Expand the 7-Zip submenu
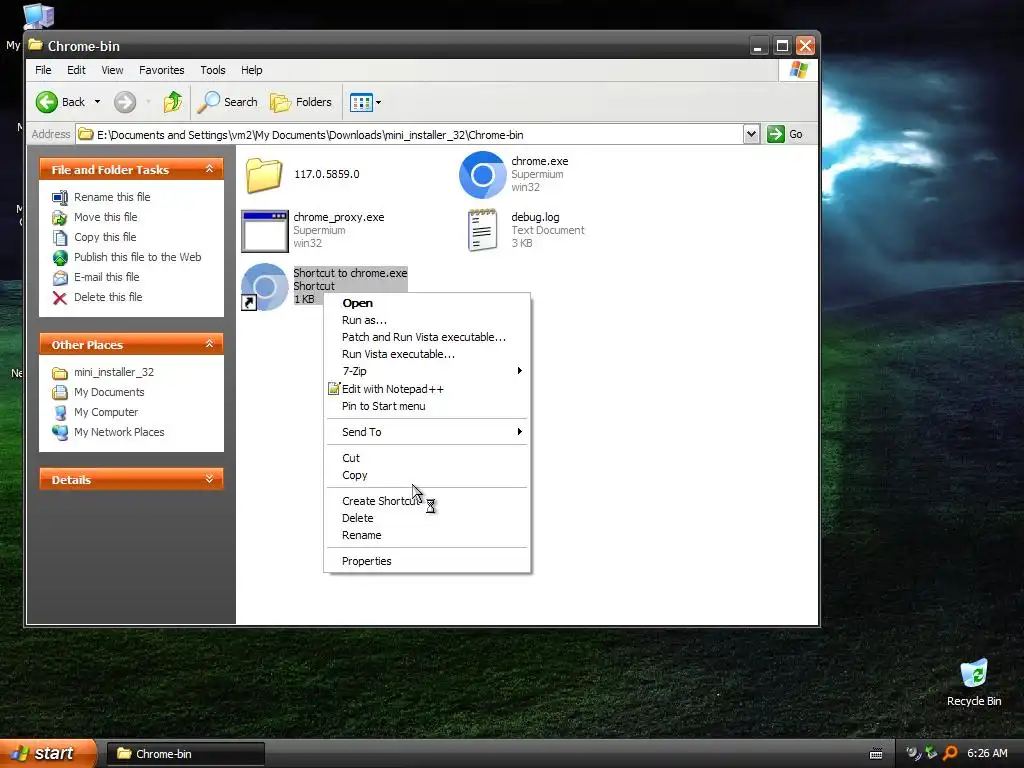 (427, 371)
